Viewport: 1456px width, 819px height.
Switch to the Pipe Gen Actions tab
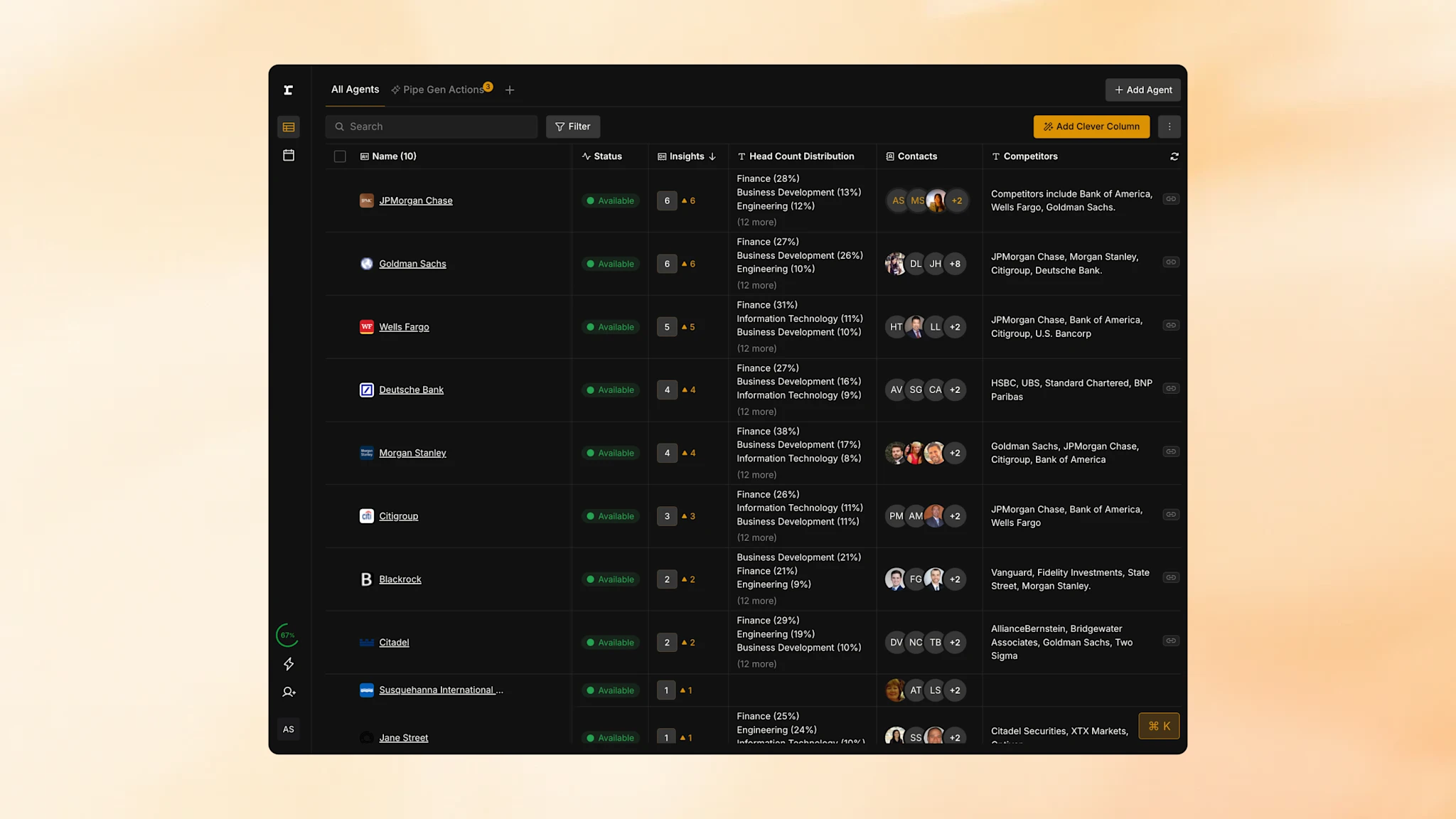[442, 90]
